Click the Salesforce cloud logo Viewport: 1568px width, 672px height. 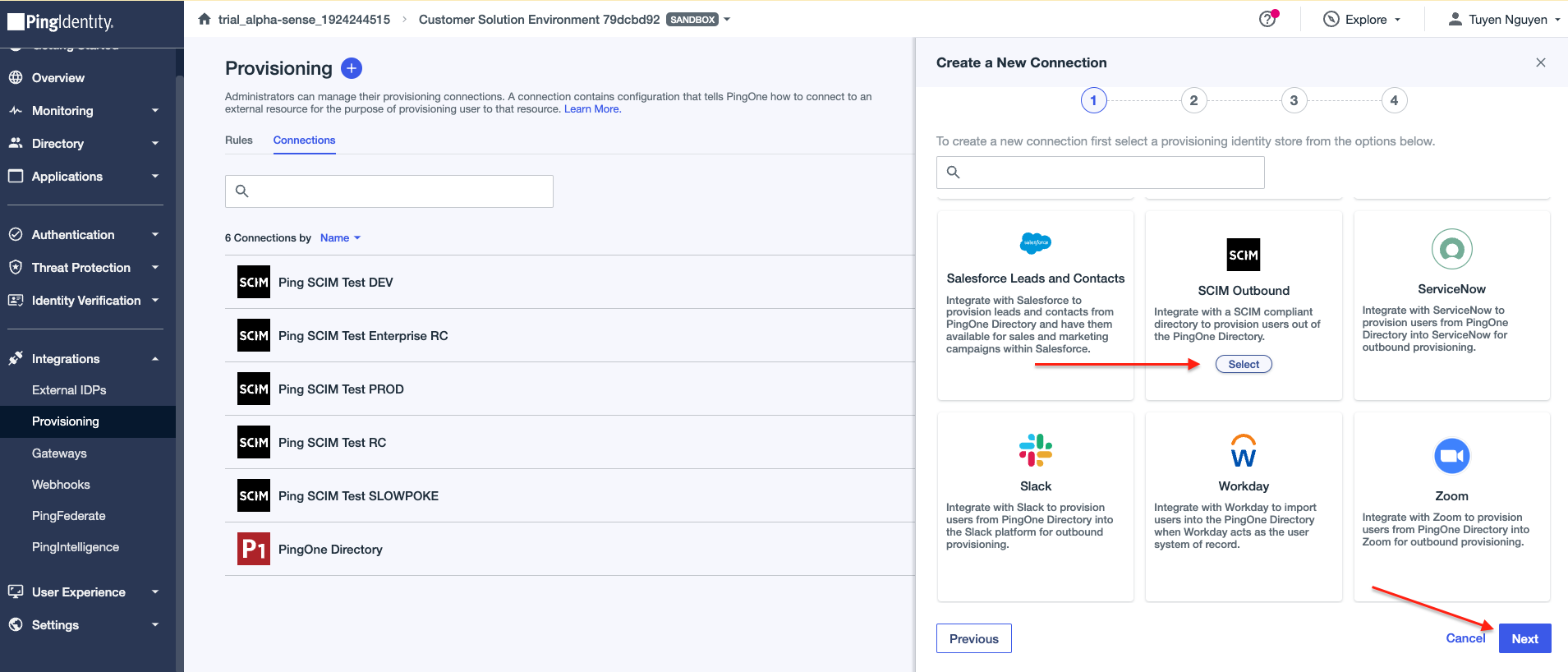click(1036, 243)
